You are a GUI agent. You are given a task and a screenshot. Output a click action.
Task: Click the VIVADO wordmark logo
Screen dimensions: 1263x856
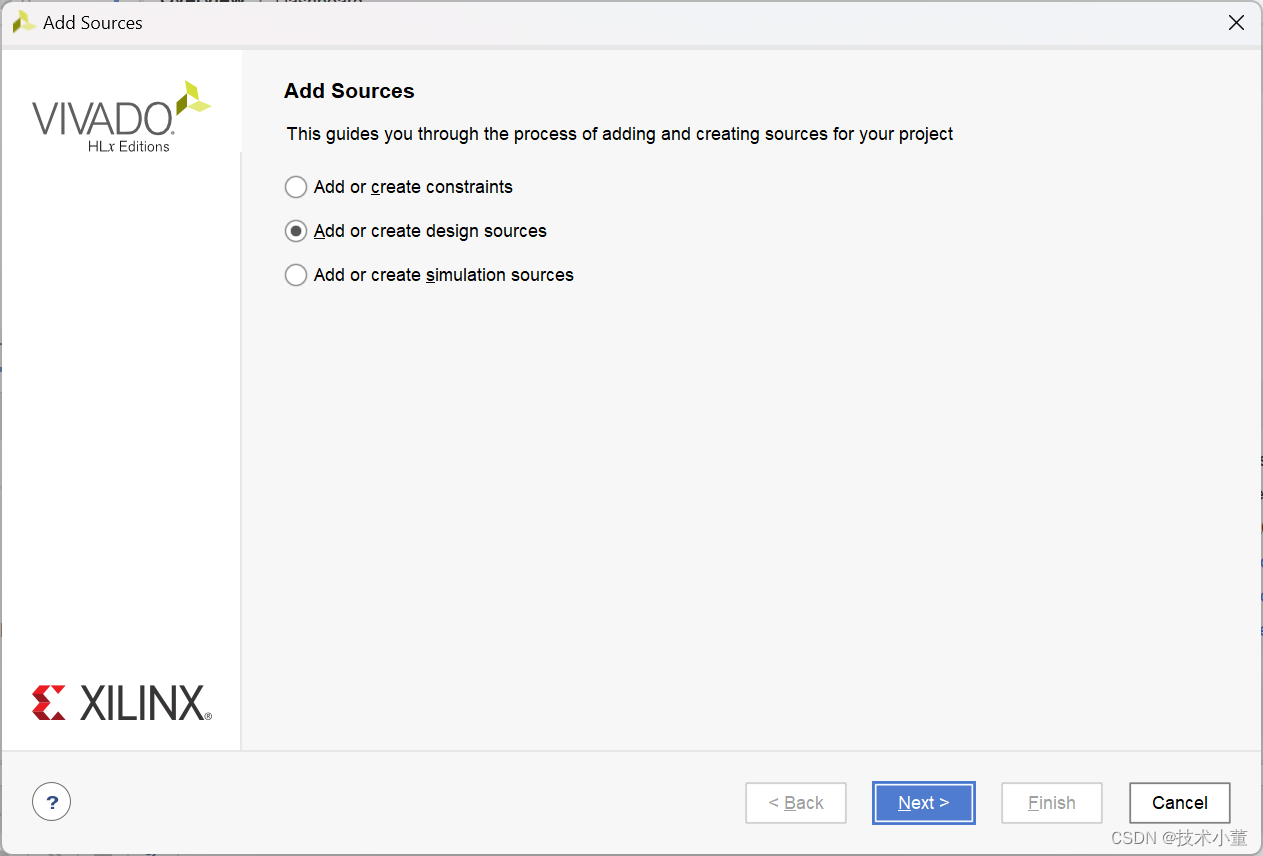102,119
